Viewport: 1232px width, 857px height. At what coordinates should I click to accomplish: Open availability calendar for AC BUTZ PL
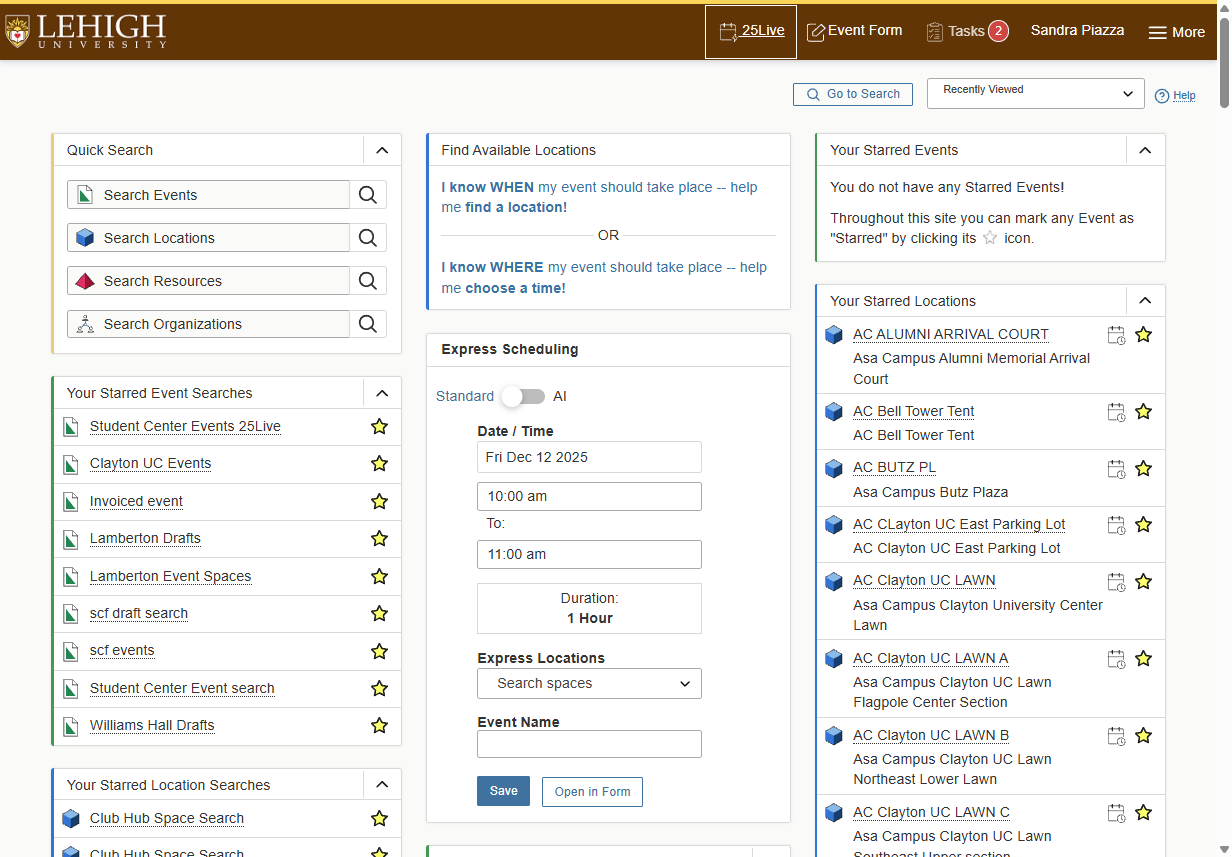1116,468
